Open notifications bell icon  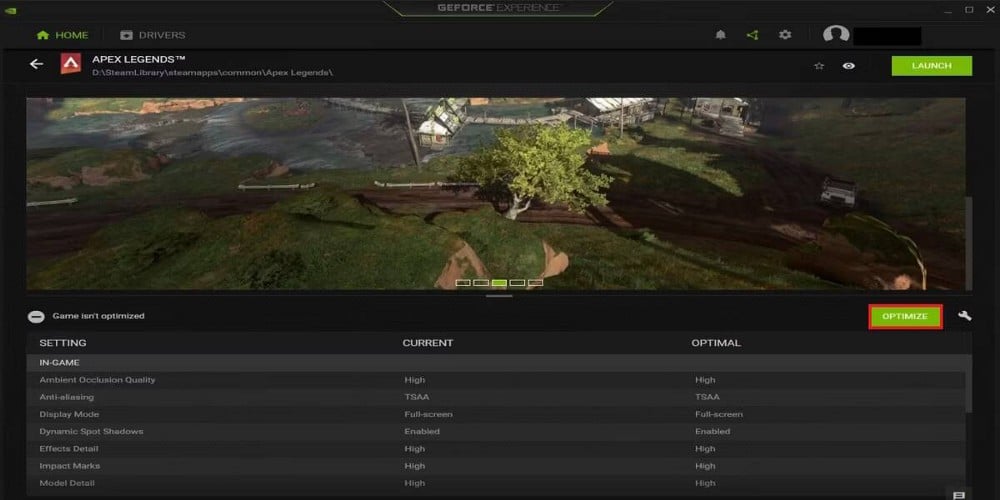pos(721,35)
